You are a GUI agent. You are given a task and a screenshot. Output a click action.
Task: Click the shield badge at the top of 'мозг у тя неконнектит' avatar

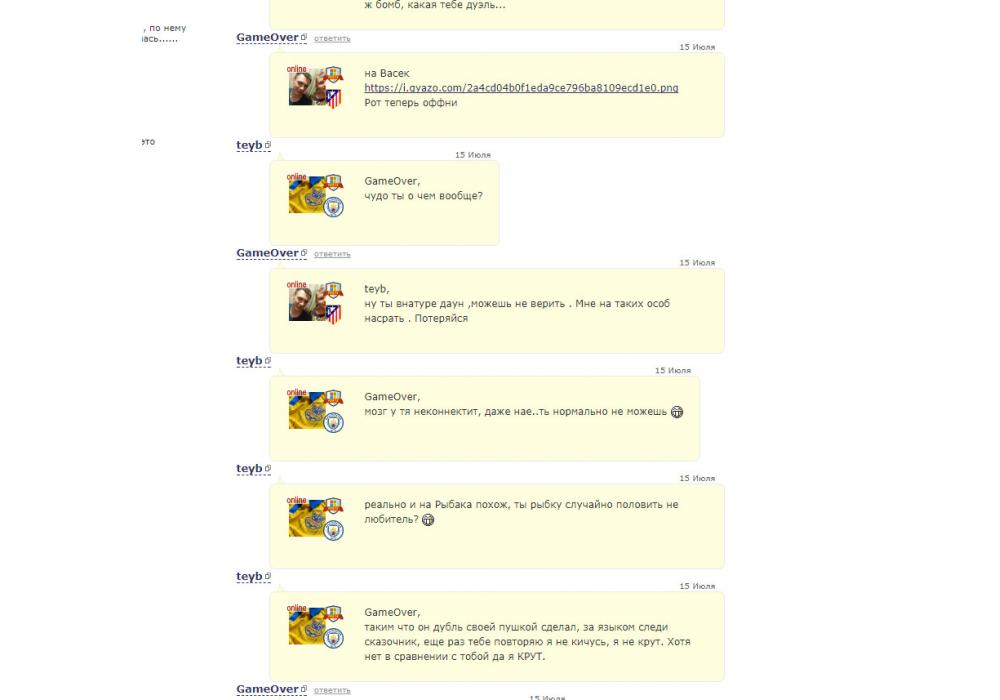coord(334,398)
